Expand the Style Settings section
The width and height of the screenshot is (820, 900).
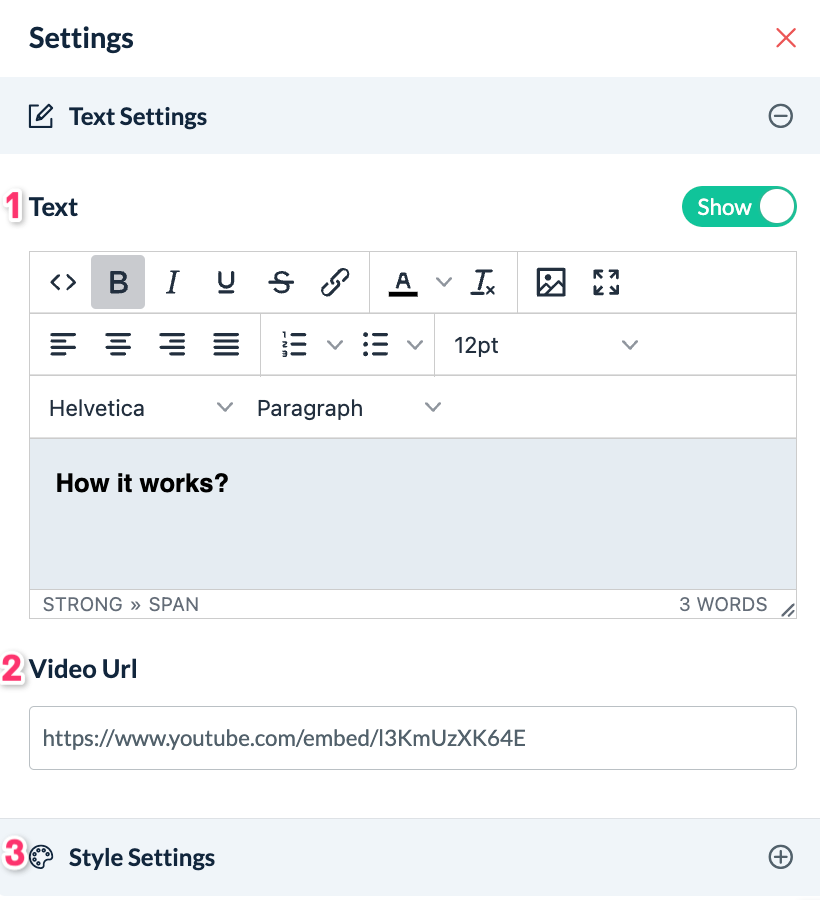(x=780, y=857)
